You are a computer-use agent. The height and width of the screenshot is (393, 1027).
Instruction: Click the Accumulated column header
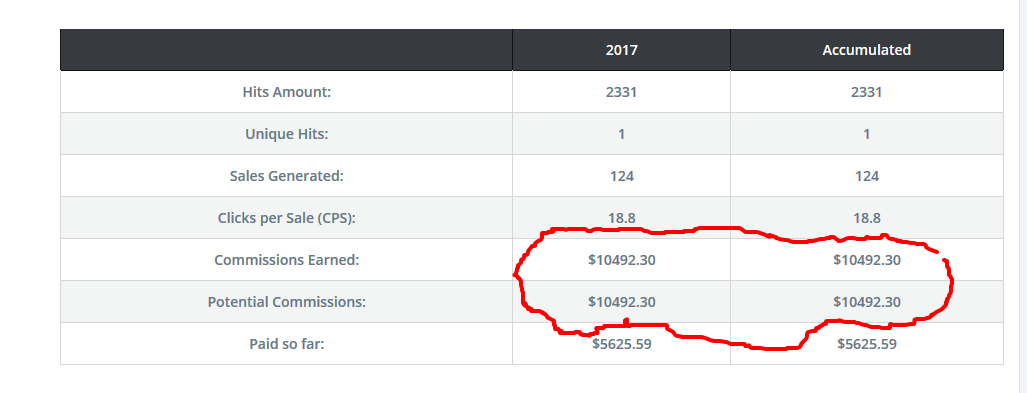[x=867, y=50]
